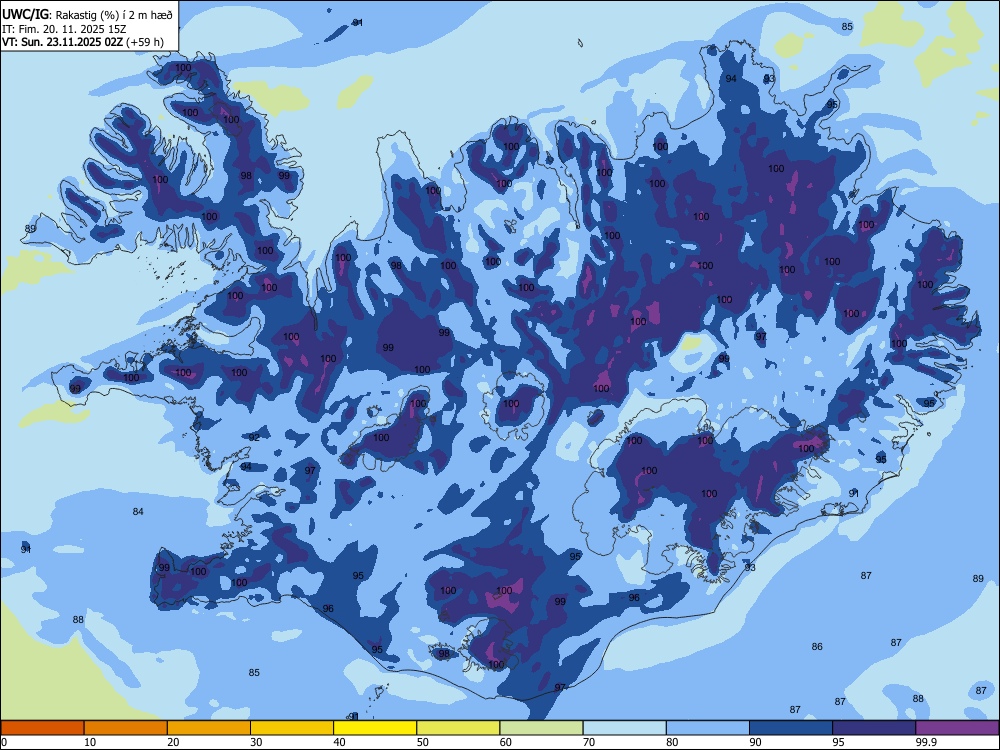This screenshot has width=1000, height=750.
Task: Click the '86' humidity value on the map
Action: click(x=817, y=647)
